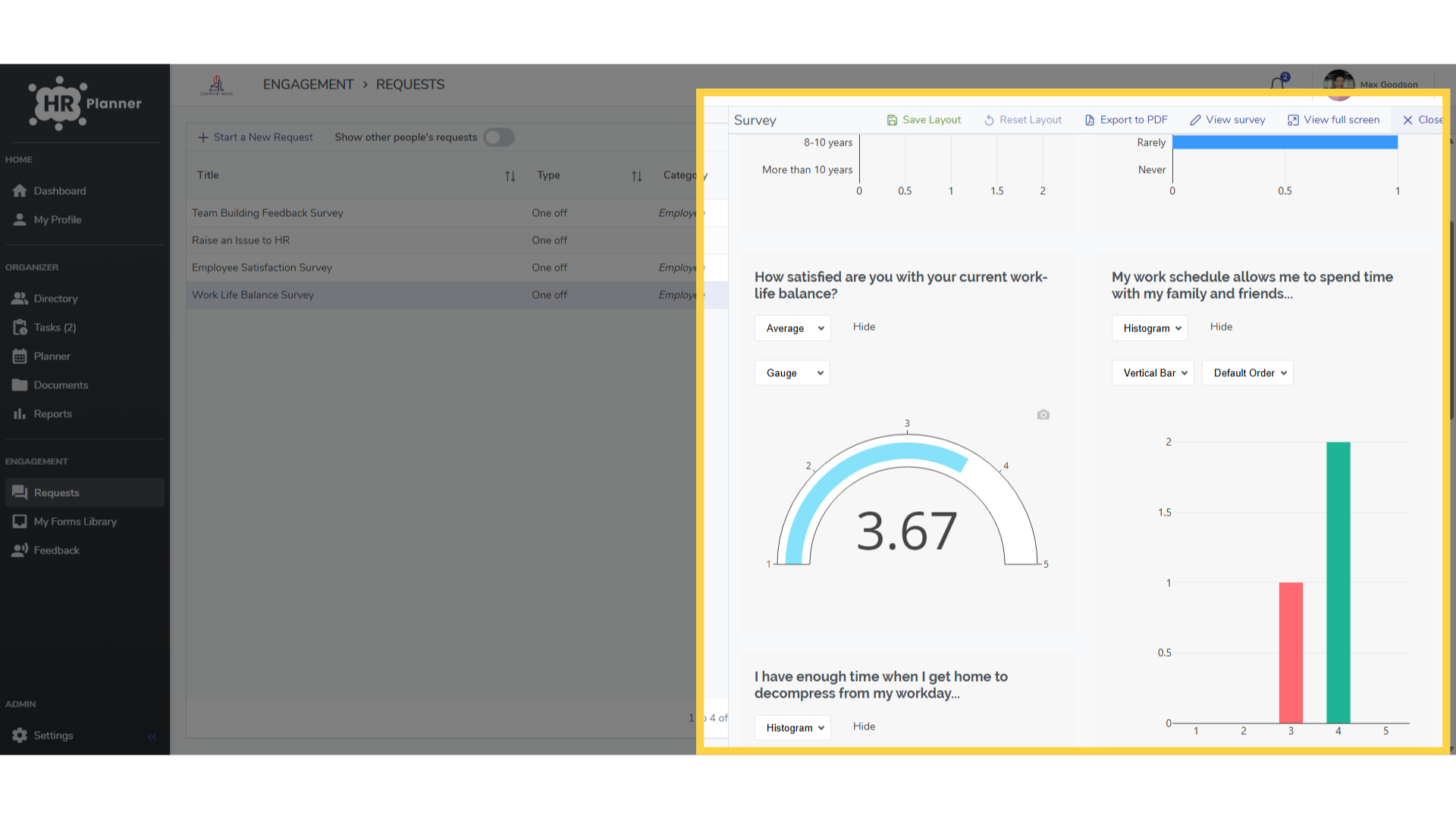Click Save Layout in survey toolbar
This screenshot has height=819, width=1456.
point(924,120)
